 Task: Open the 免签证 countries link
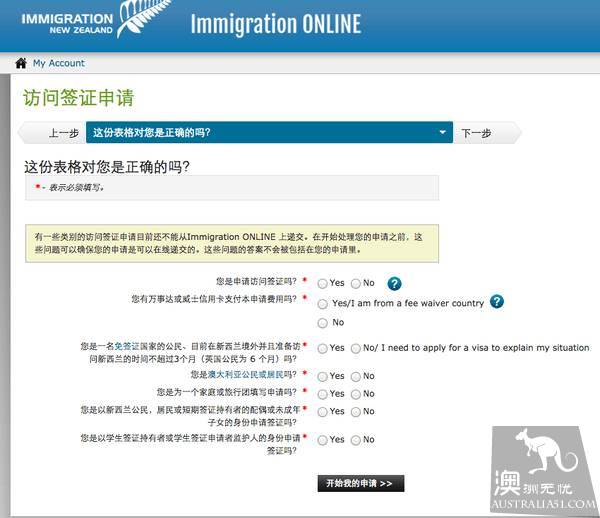(127, 346)
